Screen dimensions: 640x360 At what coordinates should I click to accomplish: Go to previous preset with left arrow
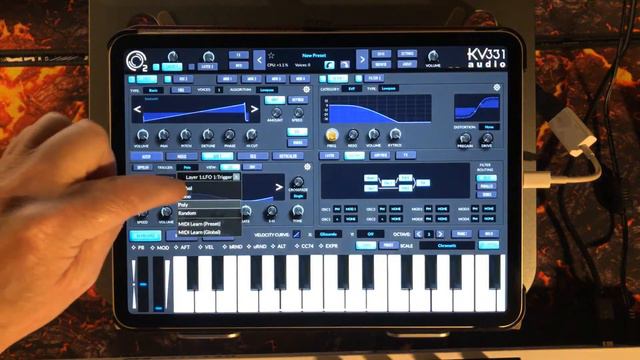[x=259, y=60]
